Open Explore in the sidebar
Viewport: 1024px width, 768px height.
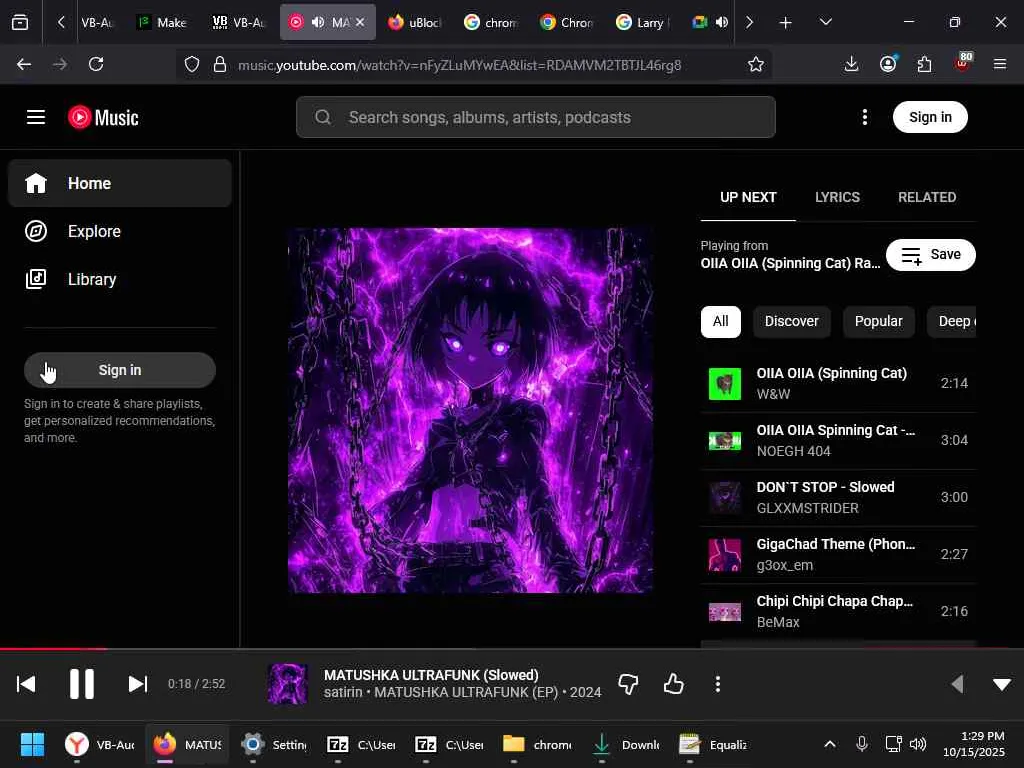[120, 231]
